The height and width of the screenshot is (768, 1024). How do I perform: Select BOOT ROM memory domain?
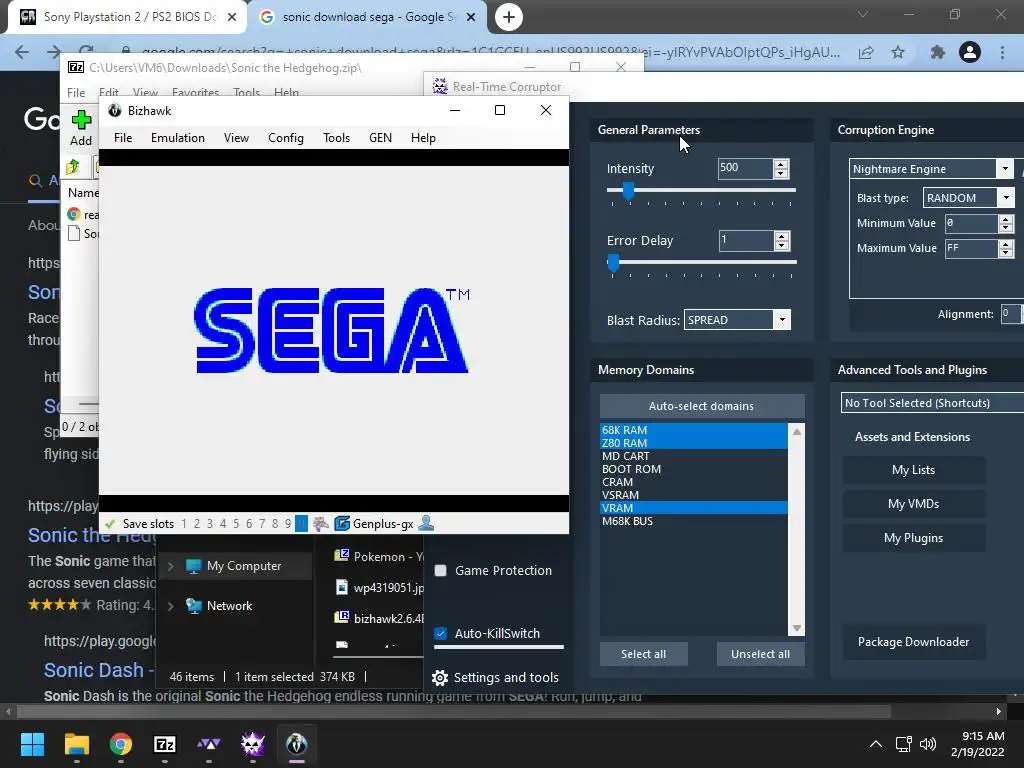tap(694, 469)
